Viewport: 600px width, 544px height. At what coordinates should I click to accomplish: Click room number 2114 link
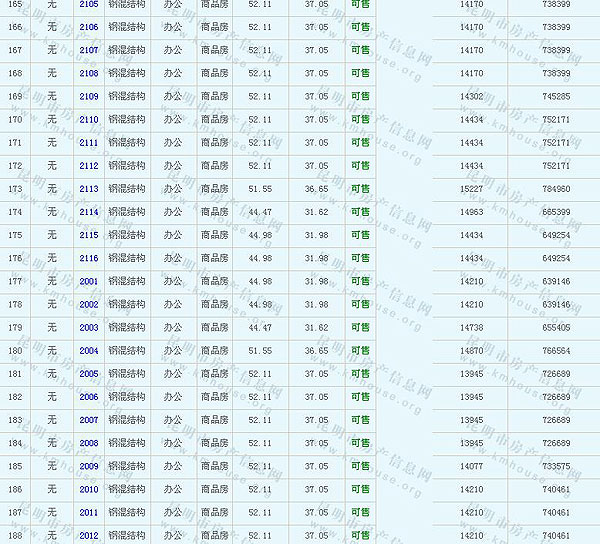pyautogui.click(x=88, y=212)
